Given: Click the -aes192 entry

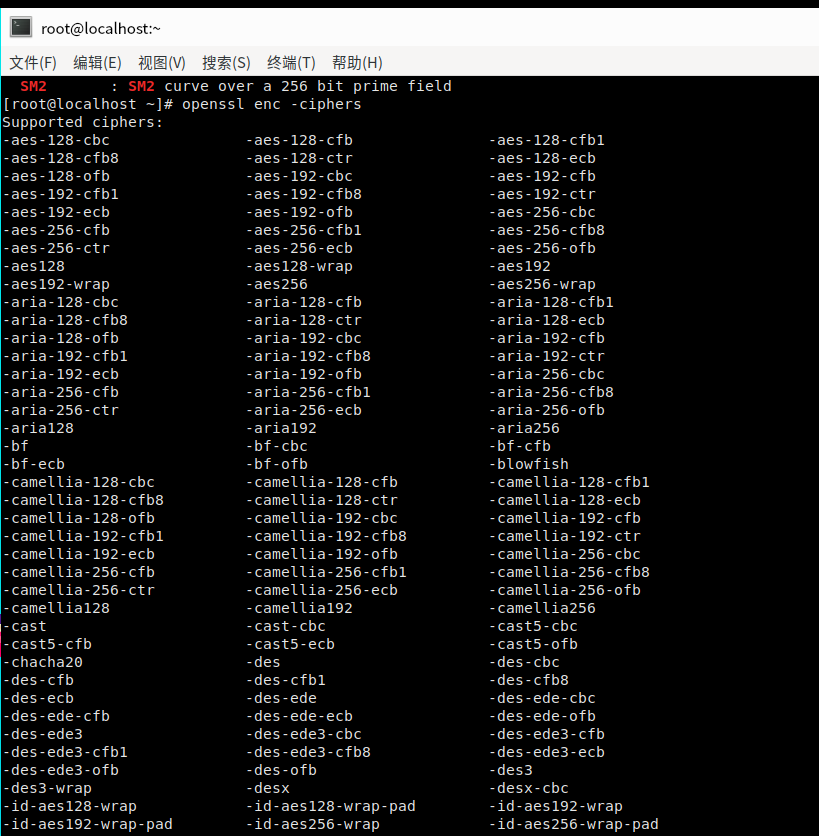Looking at the screenshot, I should pyautogui.click(x=520, y=266).
